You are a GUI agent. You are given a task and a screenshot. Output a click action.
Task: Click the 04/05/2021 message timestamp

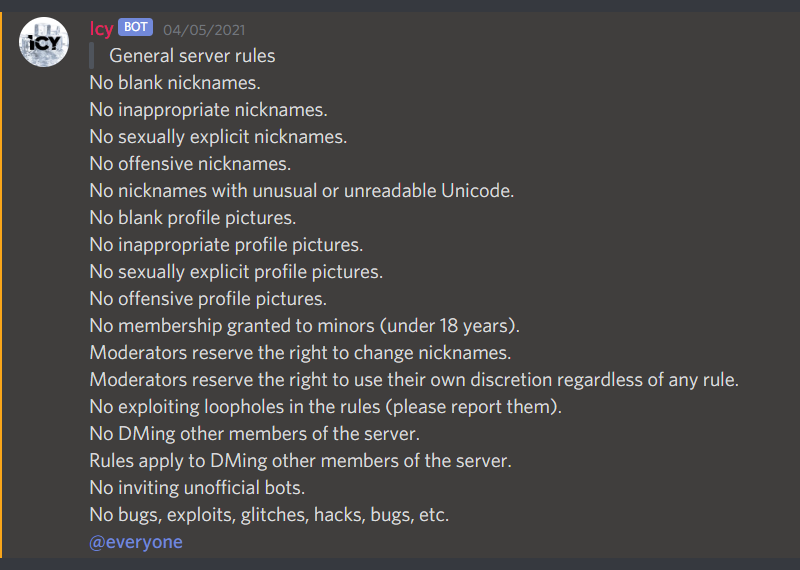[x=204, y=30]
